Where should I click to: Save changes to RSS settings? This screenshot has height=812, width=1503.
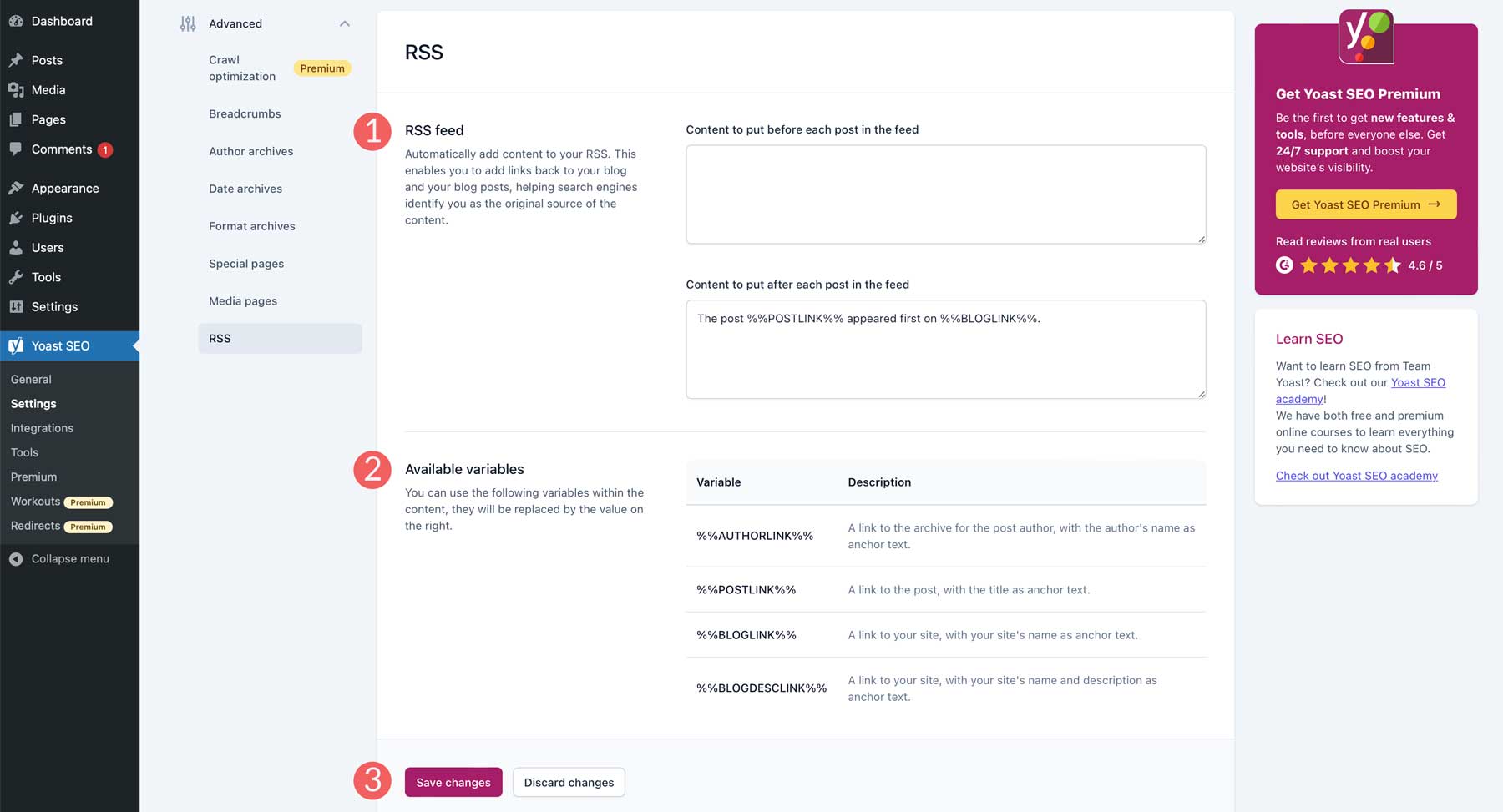(x=453, y=782)
